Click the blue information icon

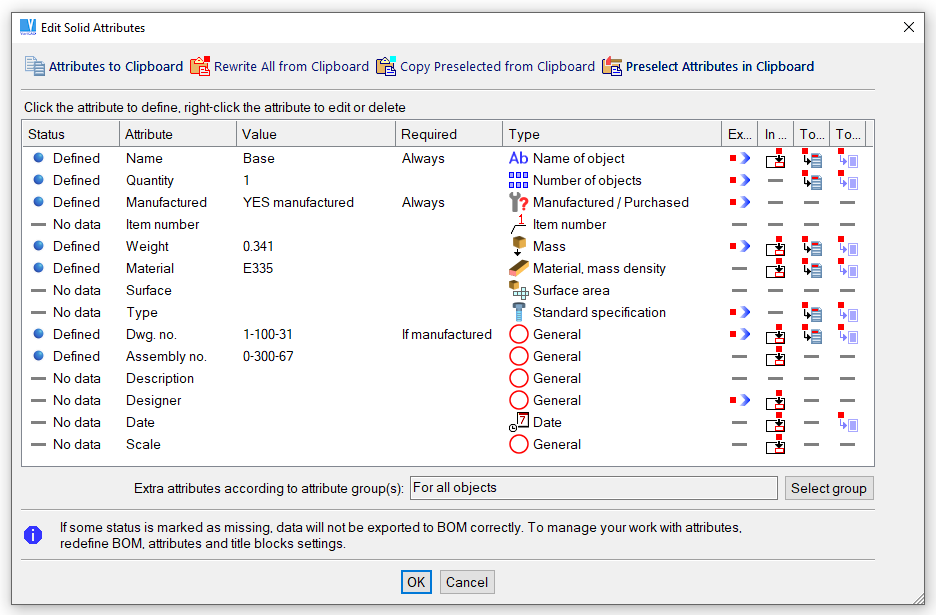[33, 535]
